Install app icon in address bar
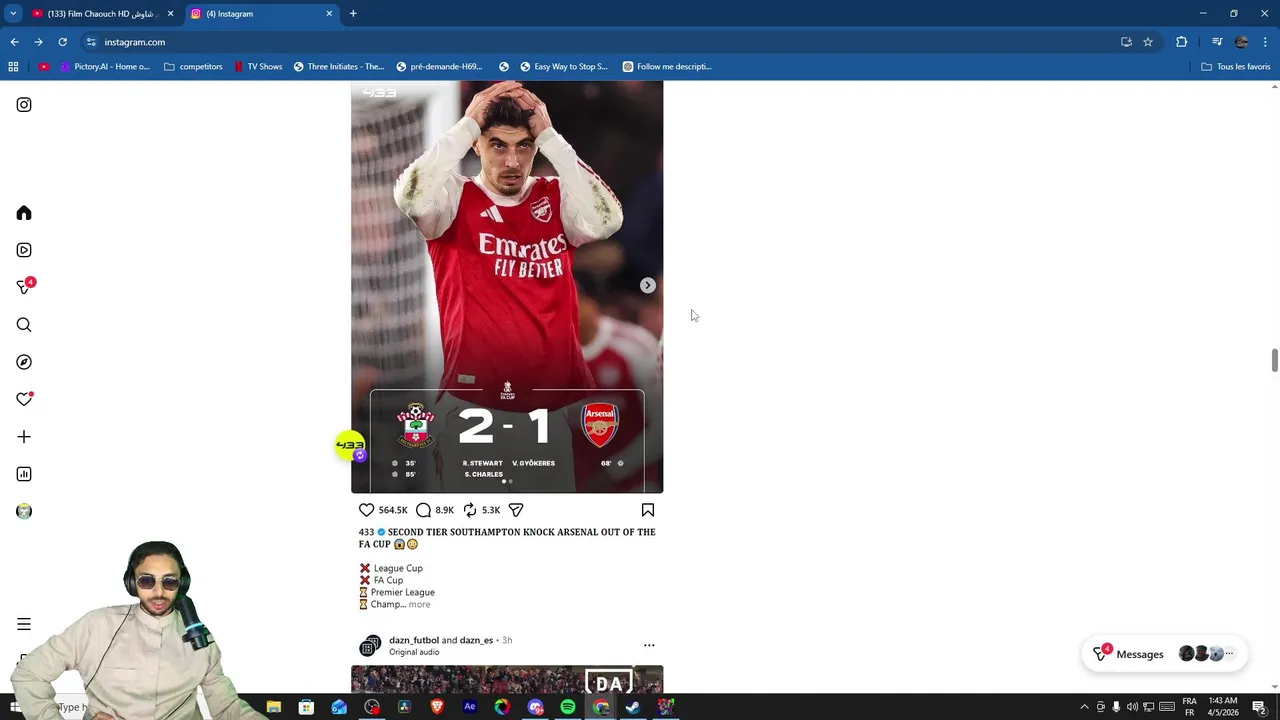The width and height of the screenshot is (1280, 720). tap(1126, 42)
